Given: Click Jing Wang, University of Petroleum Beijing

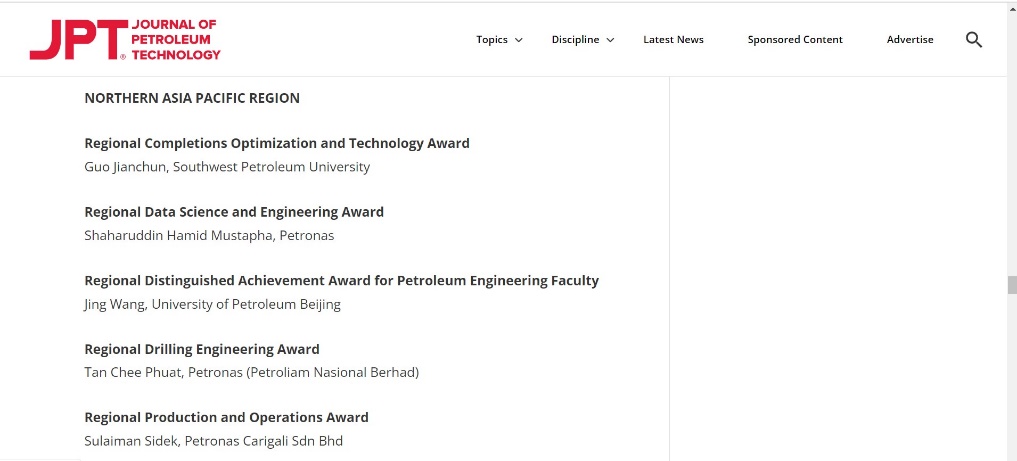Looking at the screenshot, I should click(x=212, y=304).
